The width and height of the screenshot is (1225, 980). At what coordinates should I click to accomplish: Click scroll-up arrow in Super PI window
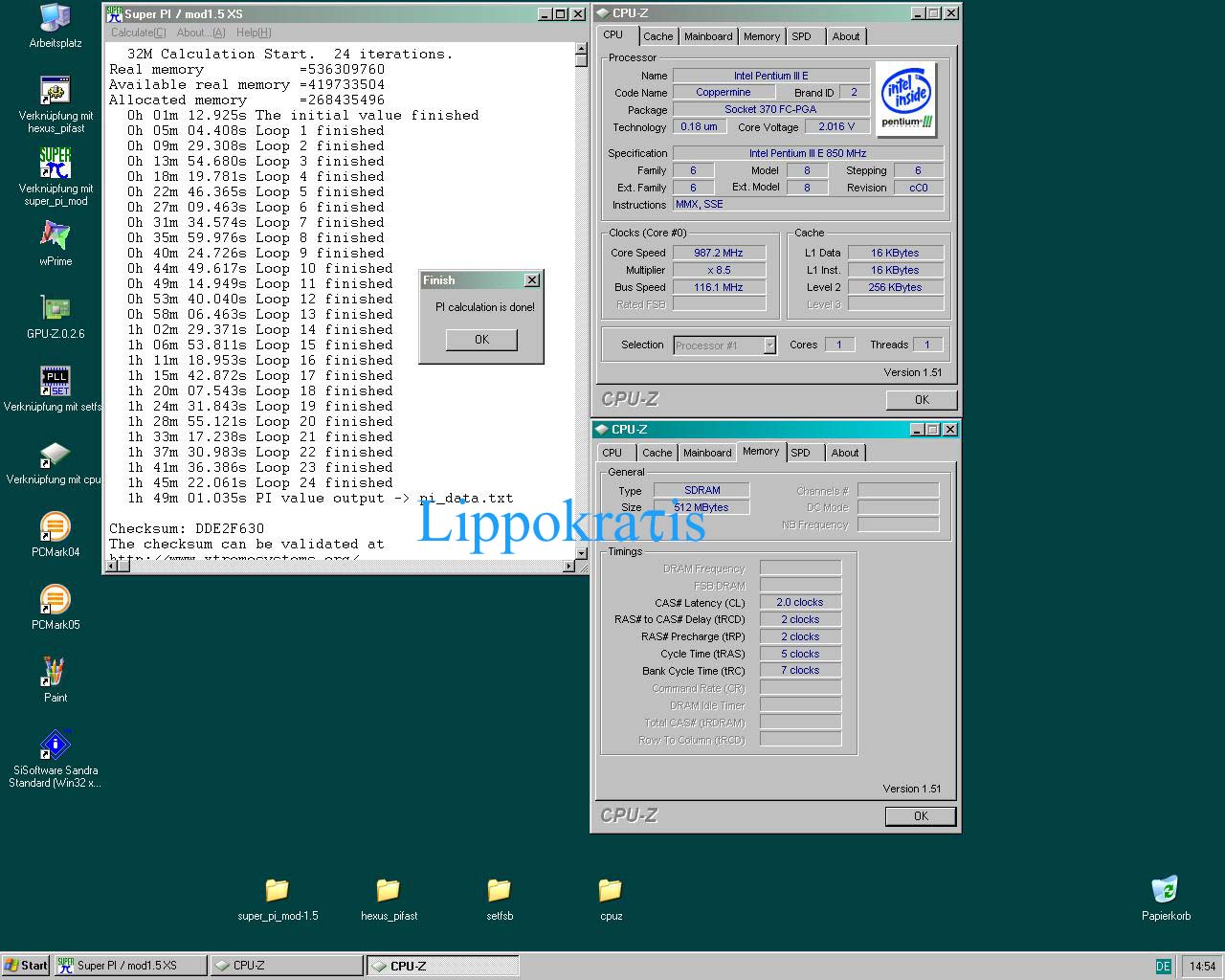coord(581,49)
